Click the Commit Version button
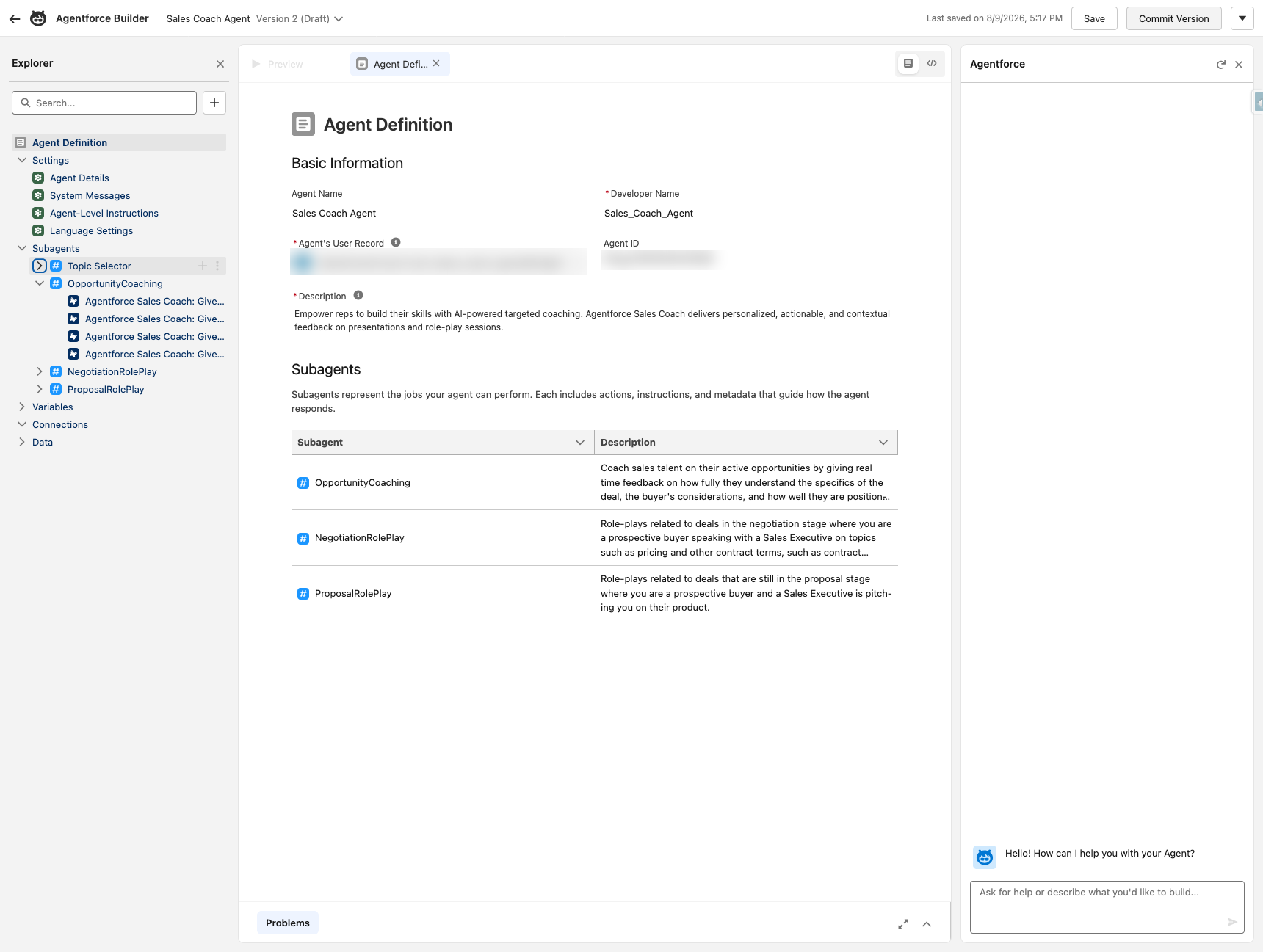Screen dimensions: 1263x952 [x=1173, y=18]
